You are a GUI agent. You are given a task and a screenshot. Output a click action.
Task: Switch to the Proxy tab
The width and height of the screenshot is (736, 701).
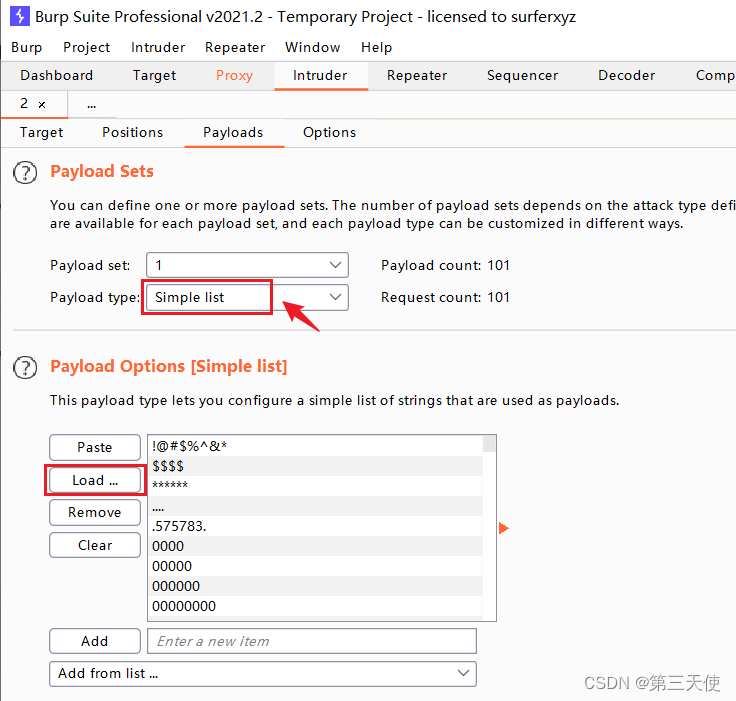point(234,76)
